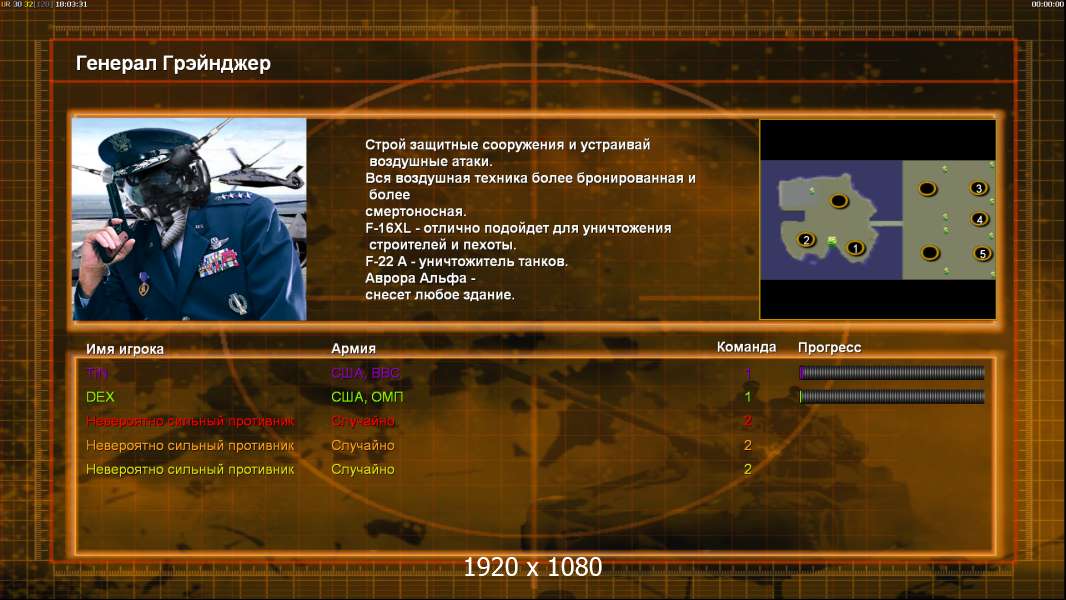Click the 'Прогресс' column header

point(829,347)
